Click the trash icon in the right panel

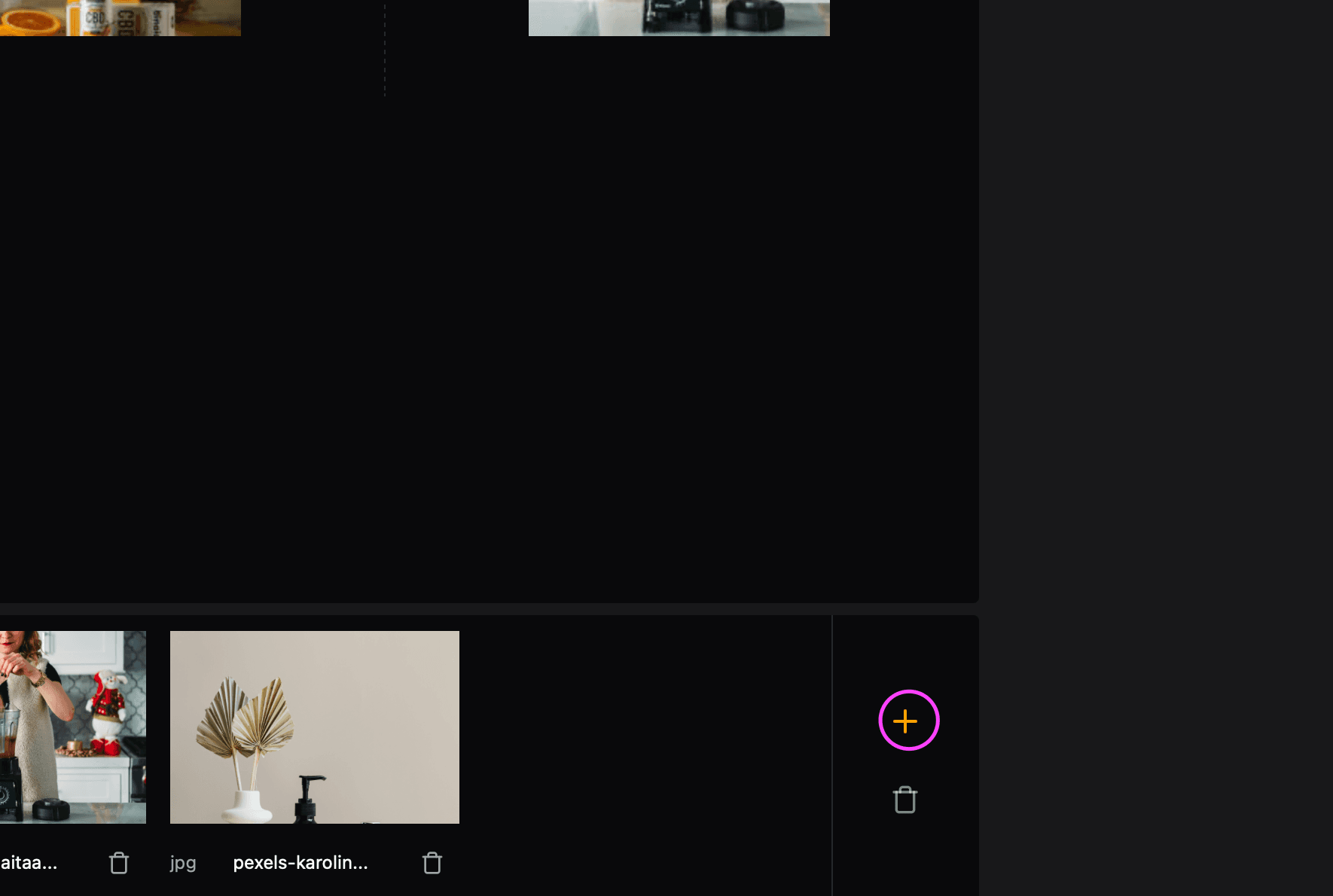(905, 800)
